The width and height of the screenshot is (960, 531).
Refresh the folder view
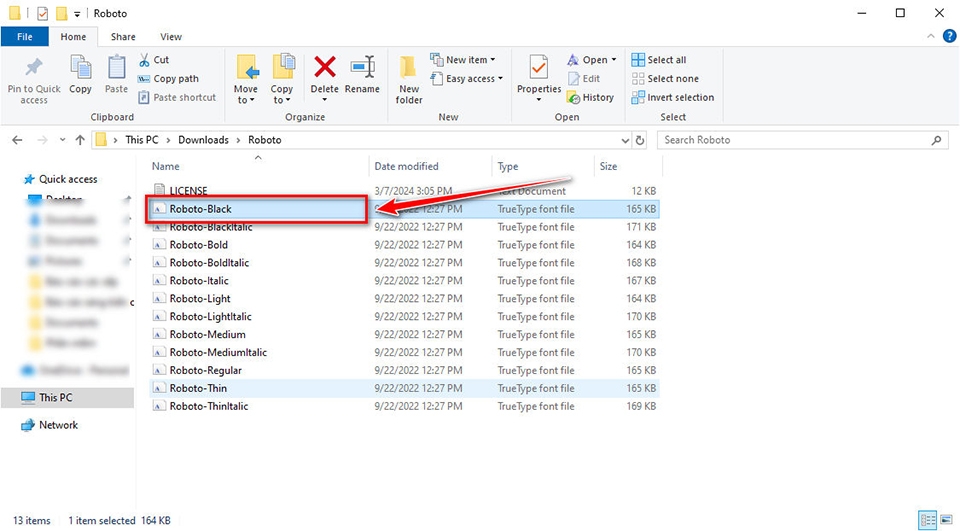(640, 140)
